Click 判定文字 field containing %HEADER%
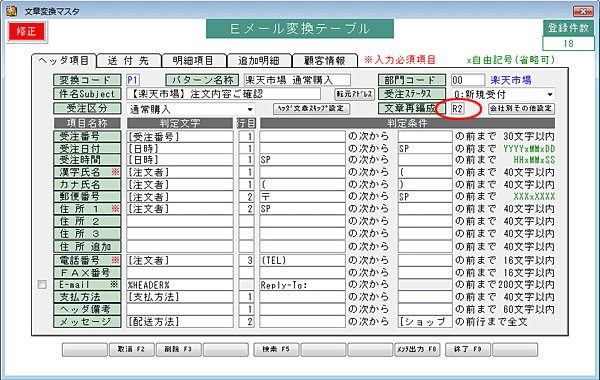This screenshot has height=380, width=600. (x=180, y=285)
